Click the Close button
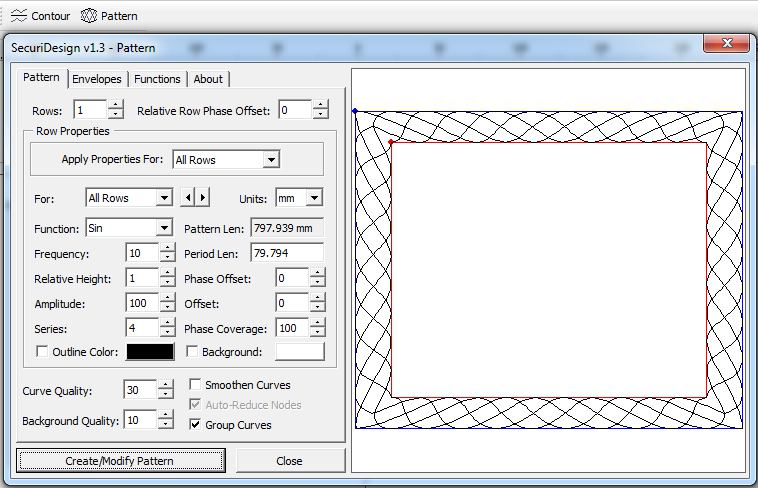 [290, 460]
